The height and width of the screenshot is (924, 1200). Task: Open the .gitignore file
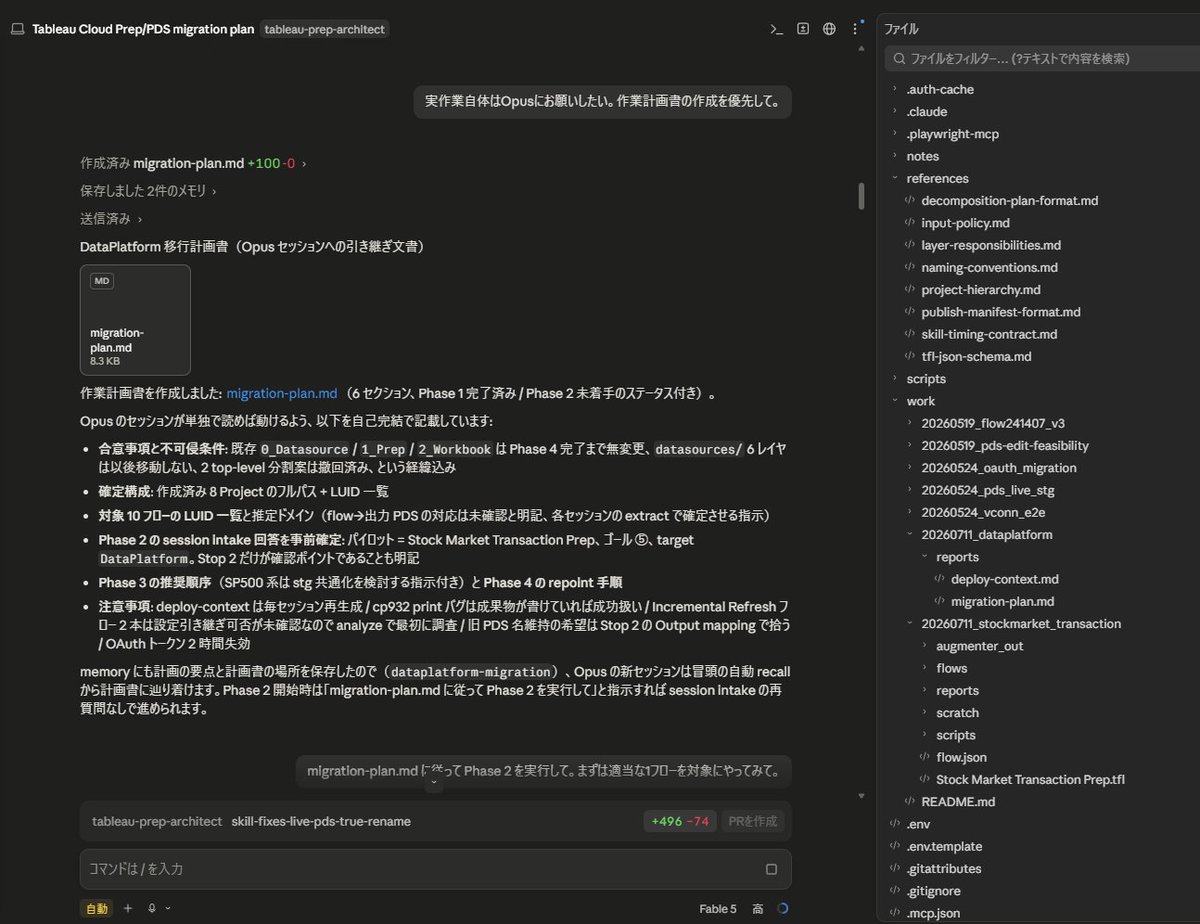935,891
